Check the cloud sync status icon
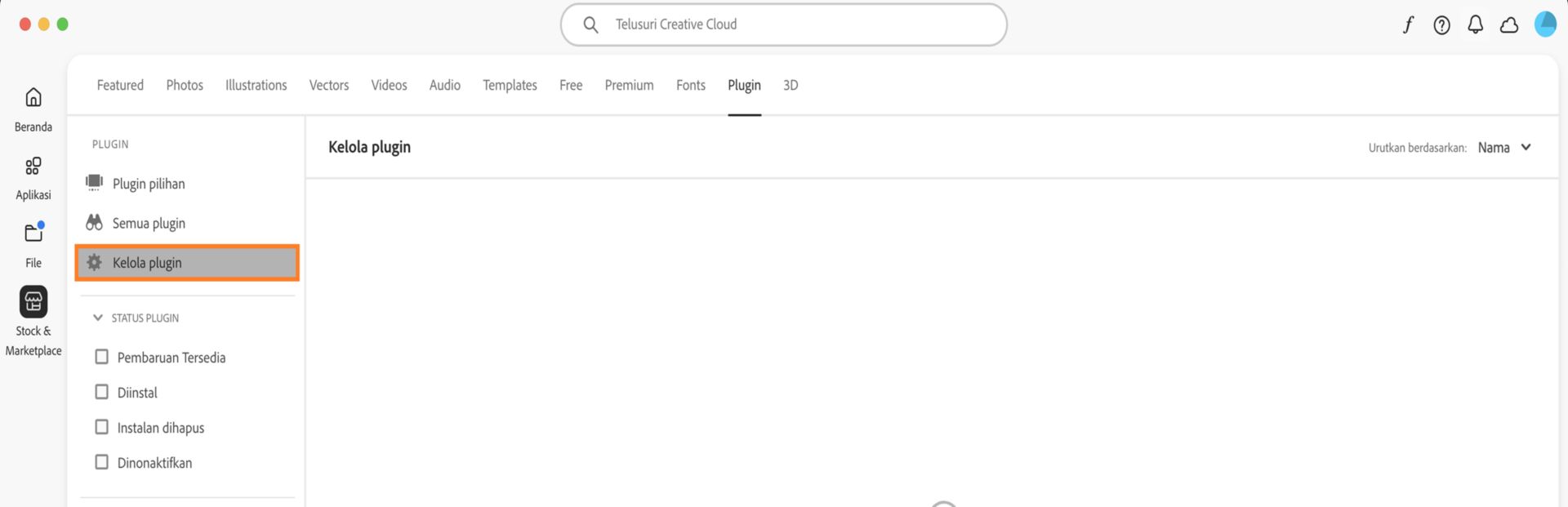Image resolution: width=1568 pixels, height=507 pixels. click(x=1509, y=24)
